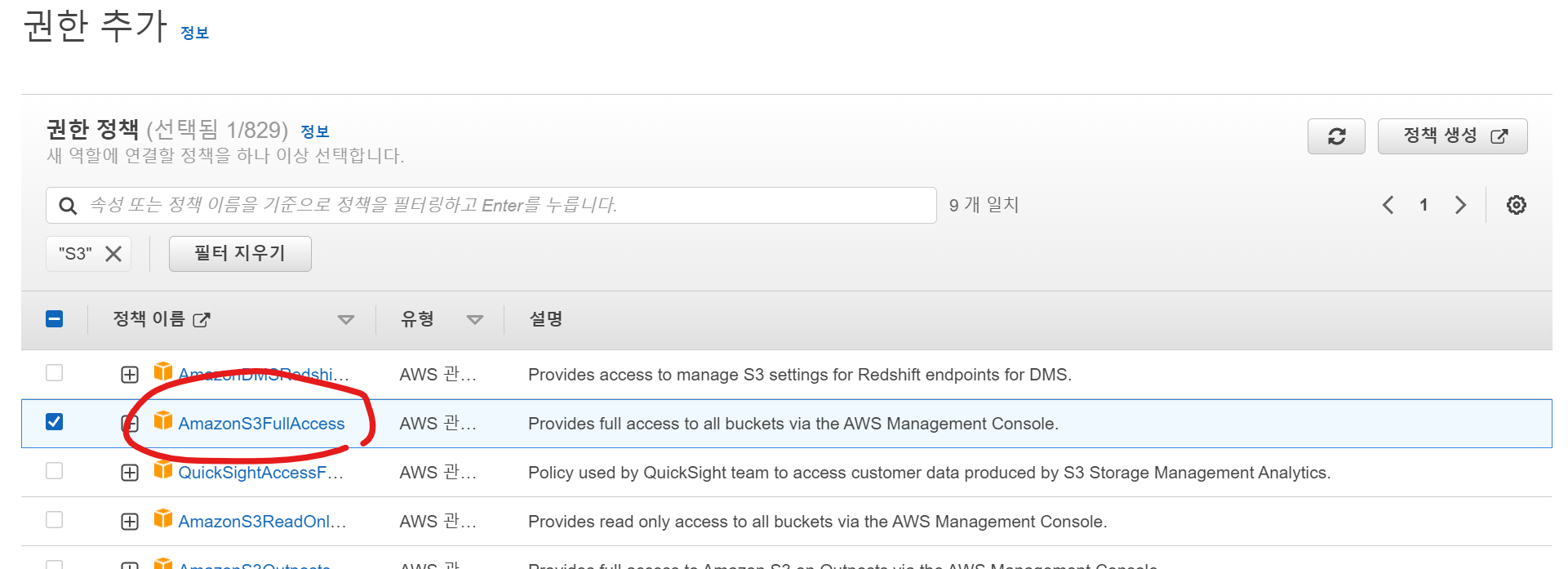
Task: Open the 정보 link next to 권한 추가
Action: pos(194,33)
